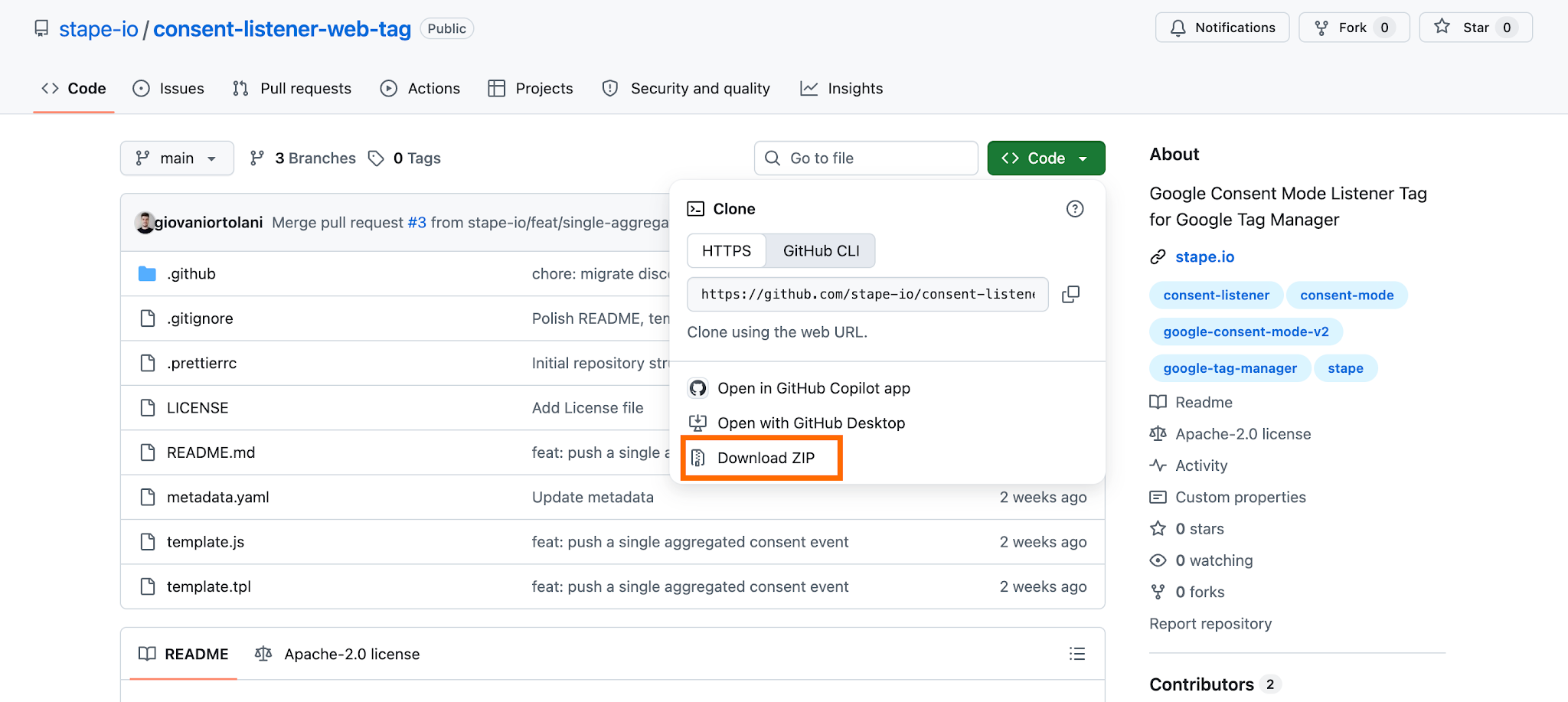Go to the Actions tab

coord(420,89)
